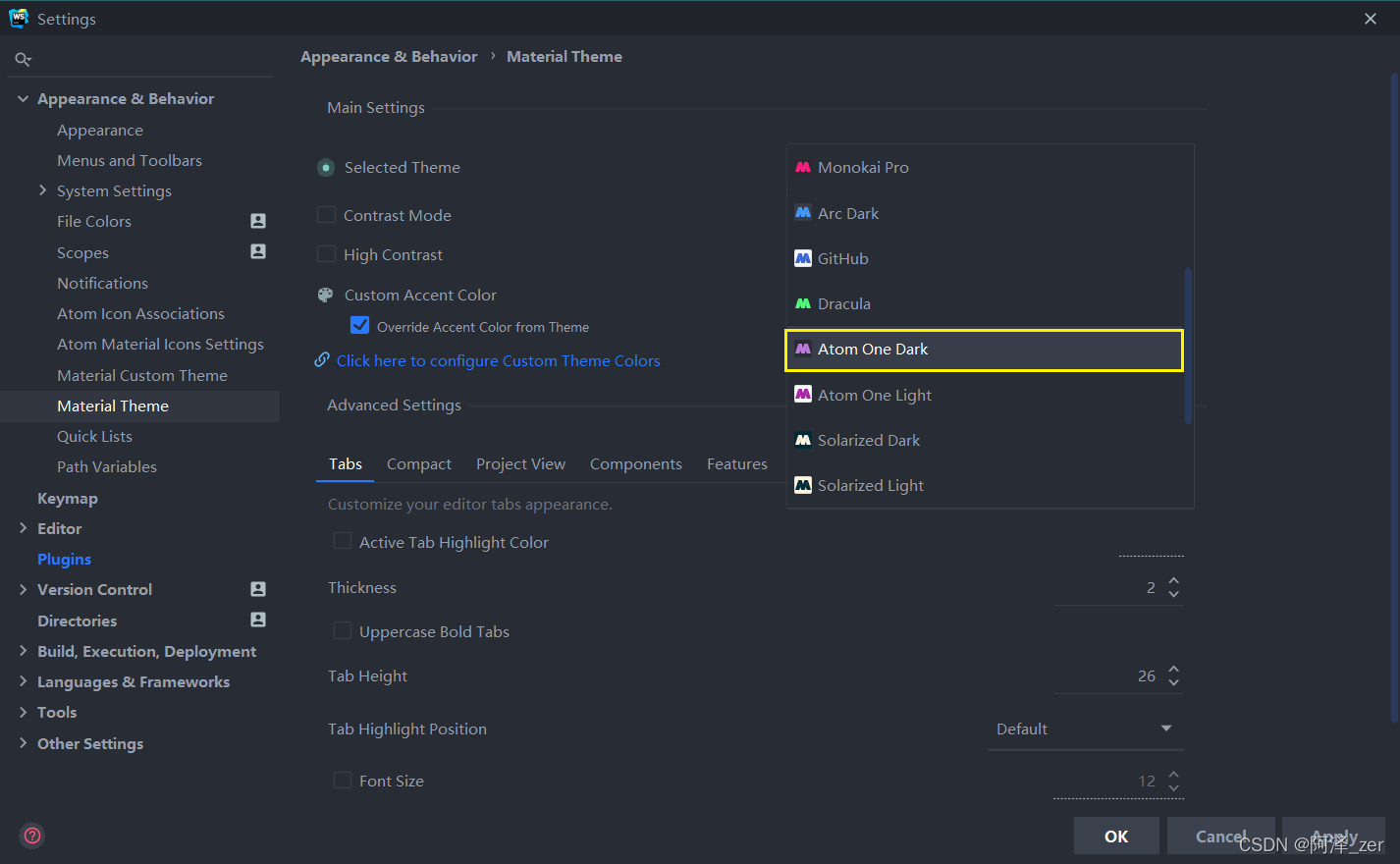
Task: Open Atom Icon Associations page
Action: click(x=140, y=313)
